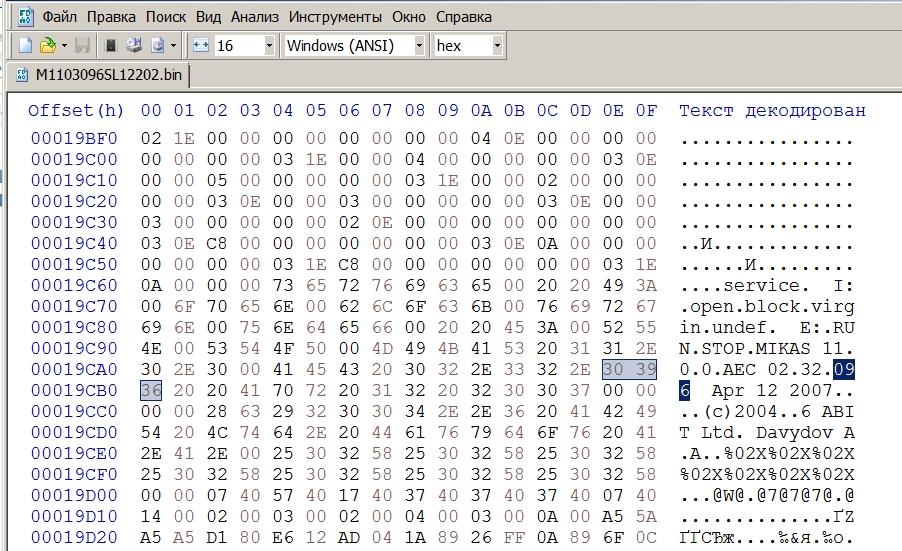The height and width of the screenshot is (551, 902).
Task: Click byte 0A in row 00019C60
Action: [x=151, y=285]
